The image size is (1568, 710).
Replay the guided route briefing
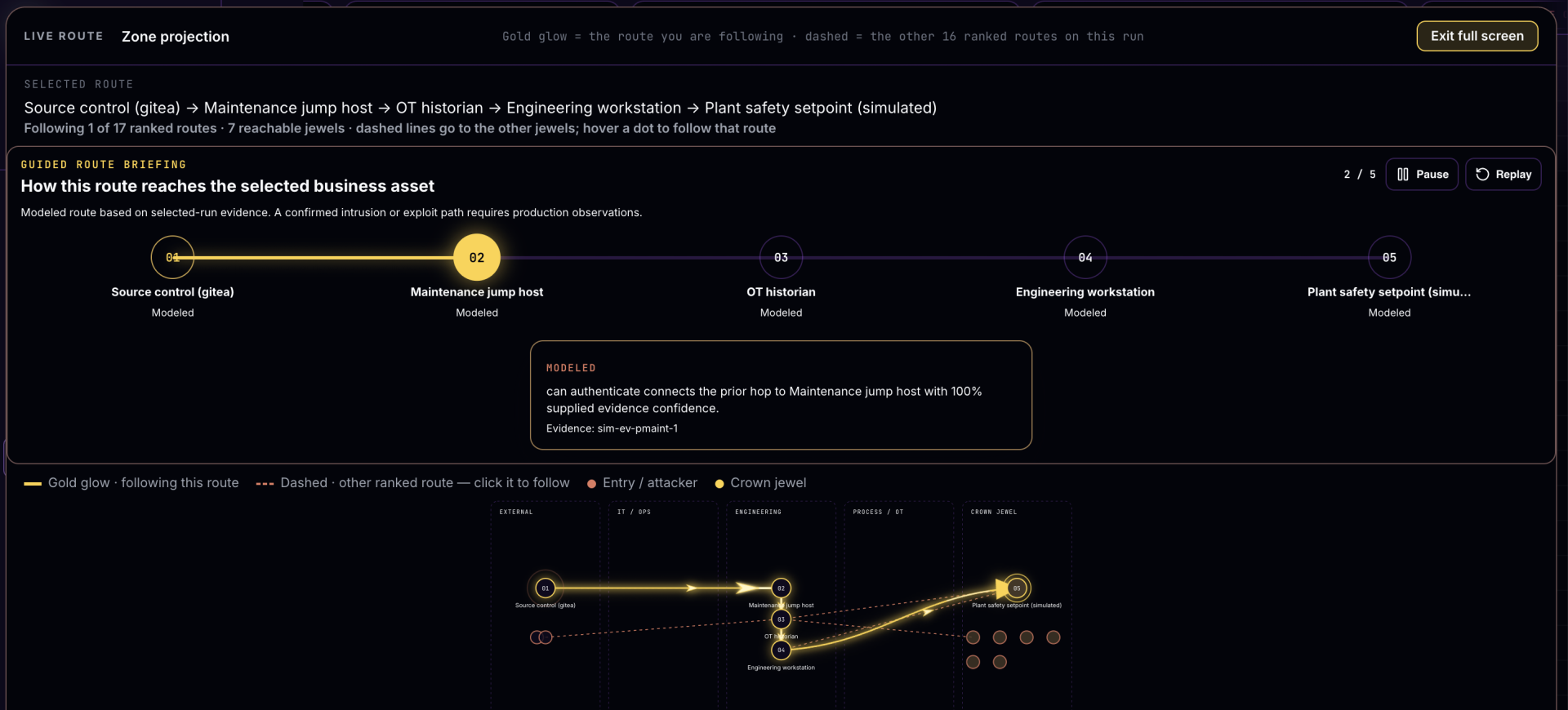(x=1503, y=175)
